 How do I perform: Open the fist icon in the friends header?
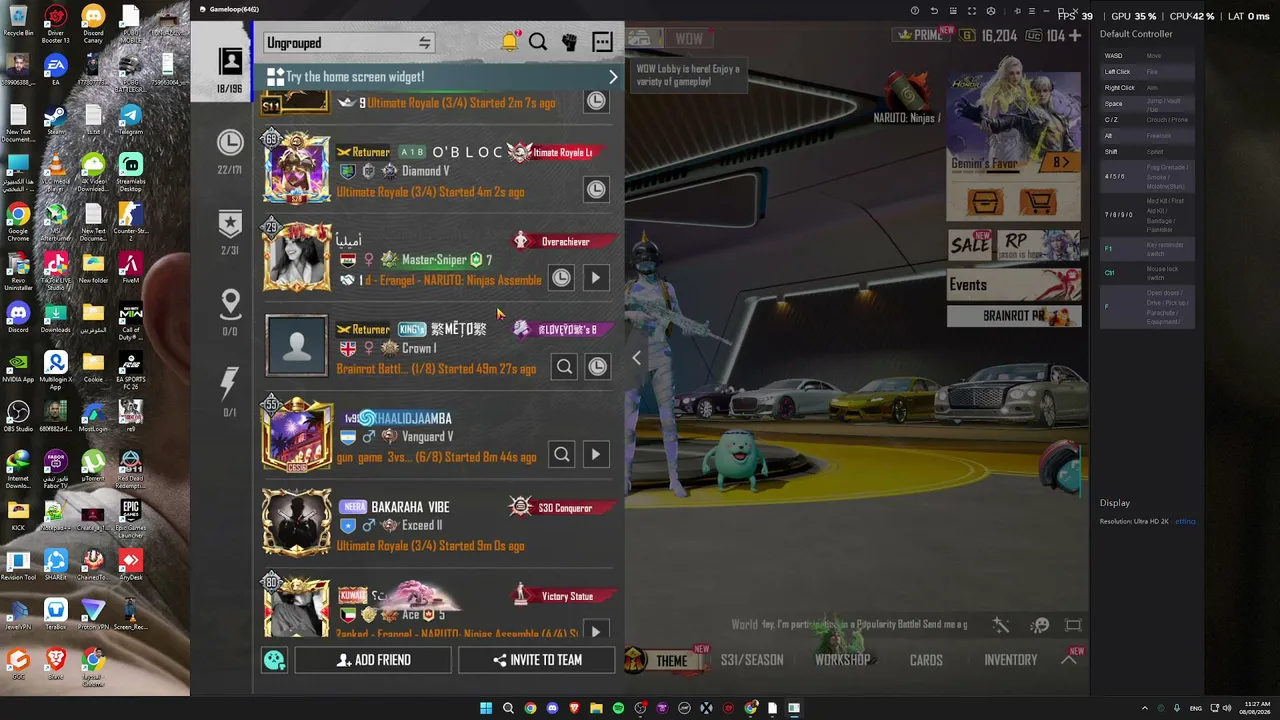coord(569,42)
